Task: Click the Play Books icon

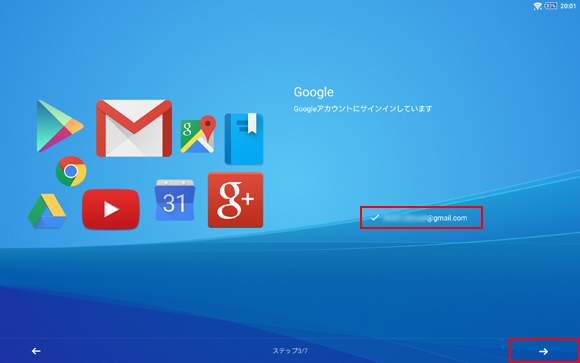Action: (x=244, y=139)
